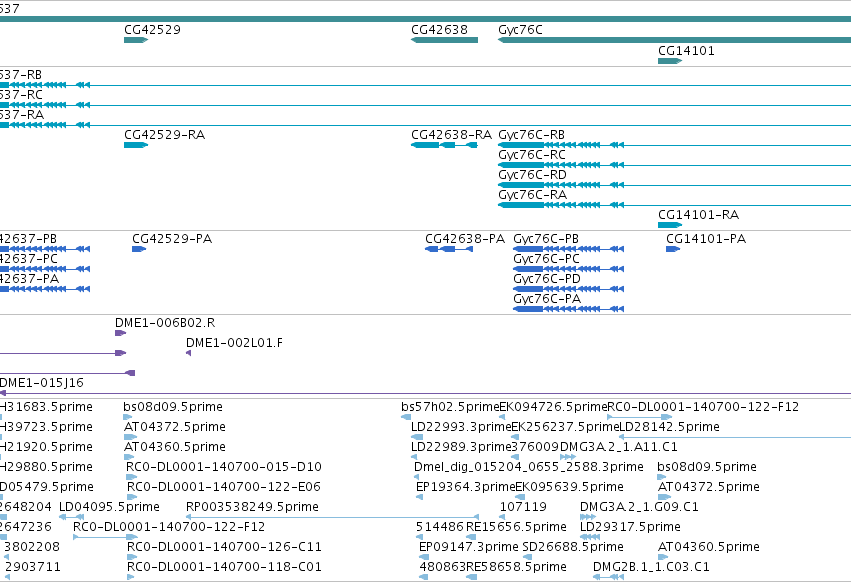Screen dimensions: 851x582
Task: Select the RC0-DL0001-140700-126-C11 label
Action: pos(224,547)
